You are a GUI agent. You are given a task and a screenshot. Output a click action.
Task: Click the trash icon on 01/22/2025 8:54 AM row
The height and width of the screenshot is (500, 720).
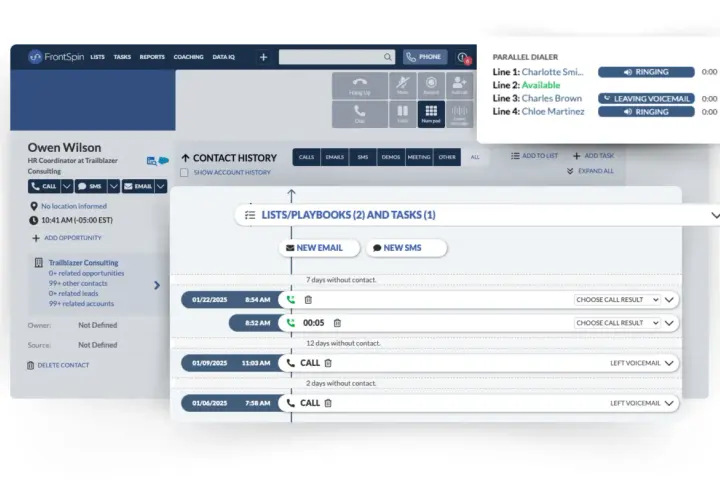click(x=308, y=300)
